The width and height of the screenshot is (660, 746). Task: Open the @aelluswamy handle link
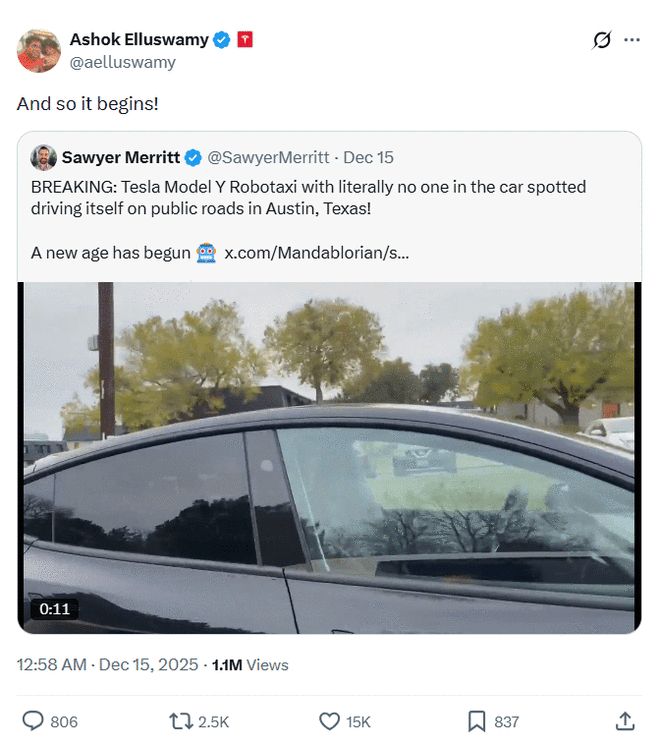[122, 62]
